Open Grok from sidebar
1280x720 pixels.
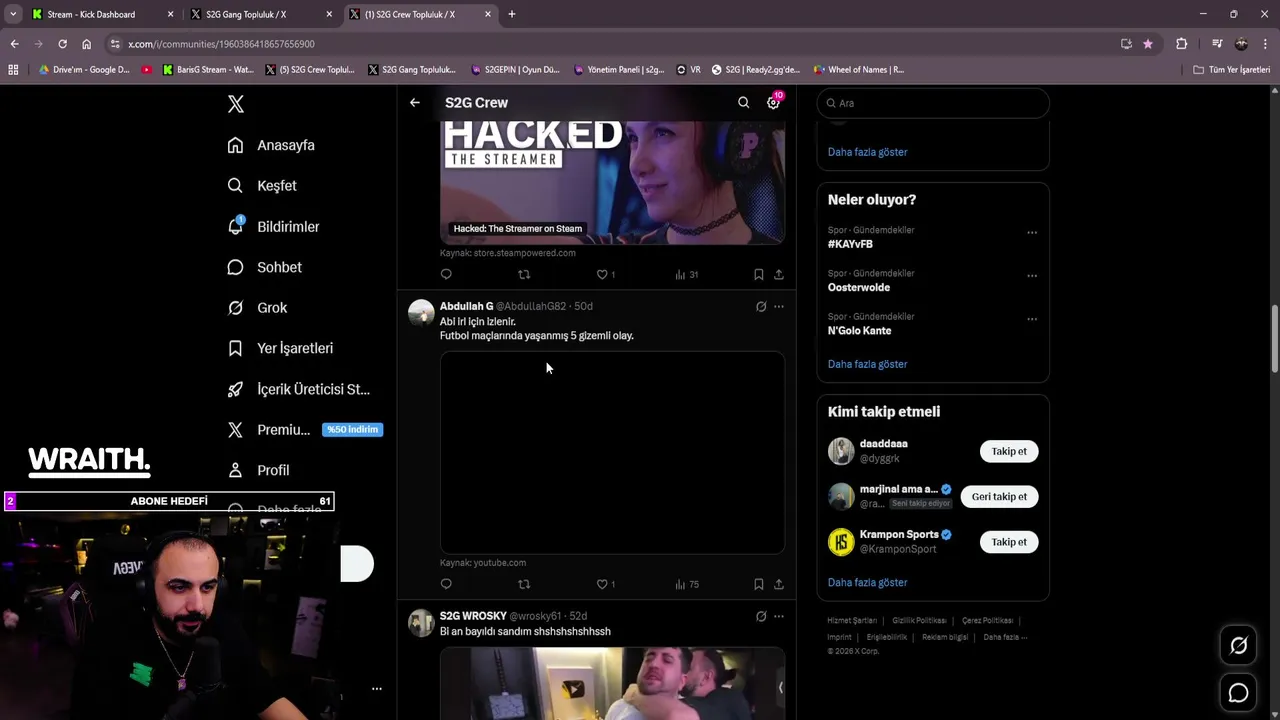[x=257, y=308]
